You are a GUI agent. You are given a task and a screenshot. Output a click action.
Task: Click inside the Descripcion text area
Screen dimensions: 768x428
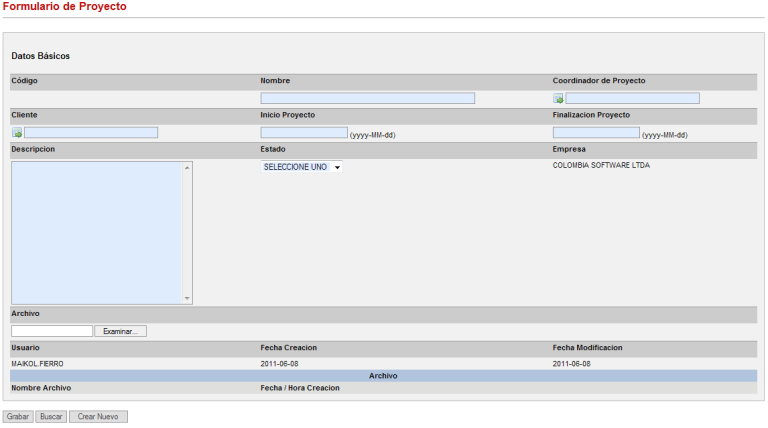pyautogui.click(x=96, y=231)
